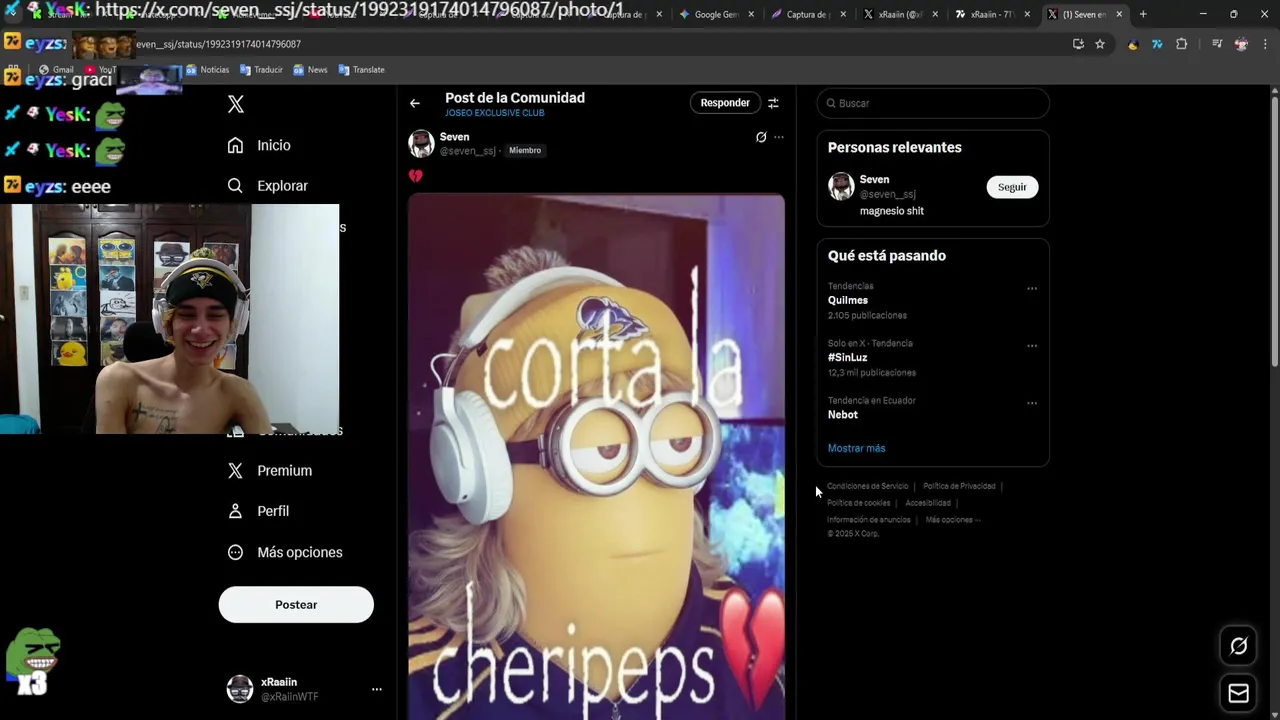The height and width of the screenshot is (720, 1280).
Task: Open JOSEO EXCLUSIVE CLUB community link
Action: click(495, 113)
